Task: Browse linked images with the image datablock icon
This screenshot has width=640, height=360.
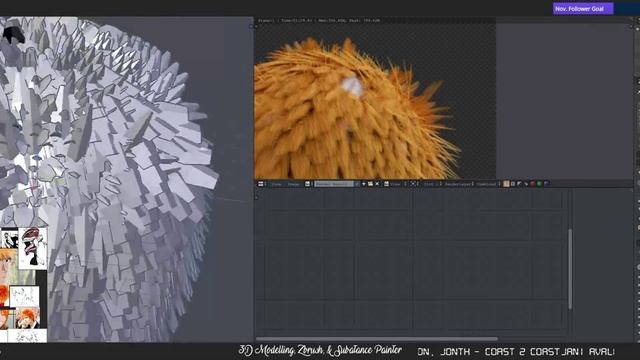Action: coord(308,184)
